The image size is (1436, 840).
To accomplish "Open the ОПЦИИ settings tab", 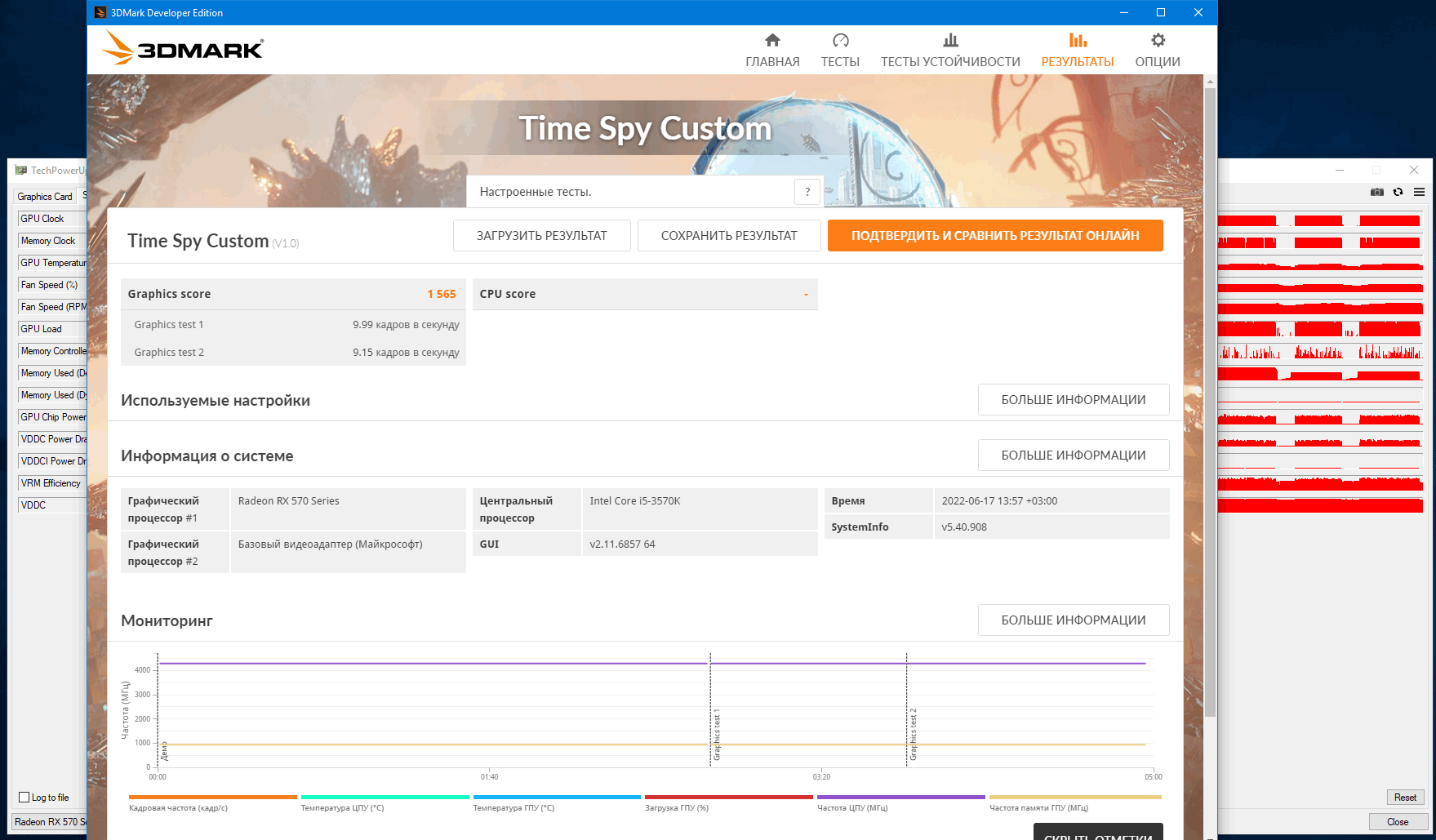I will 1158,51.
